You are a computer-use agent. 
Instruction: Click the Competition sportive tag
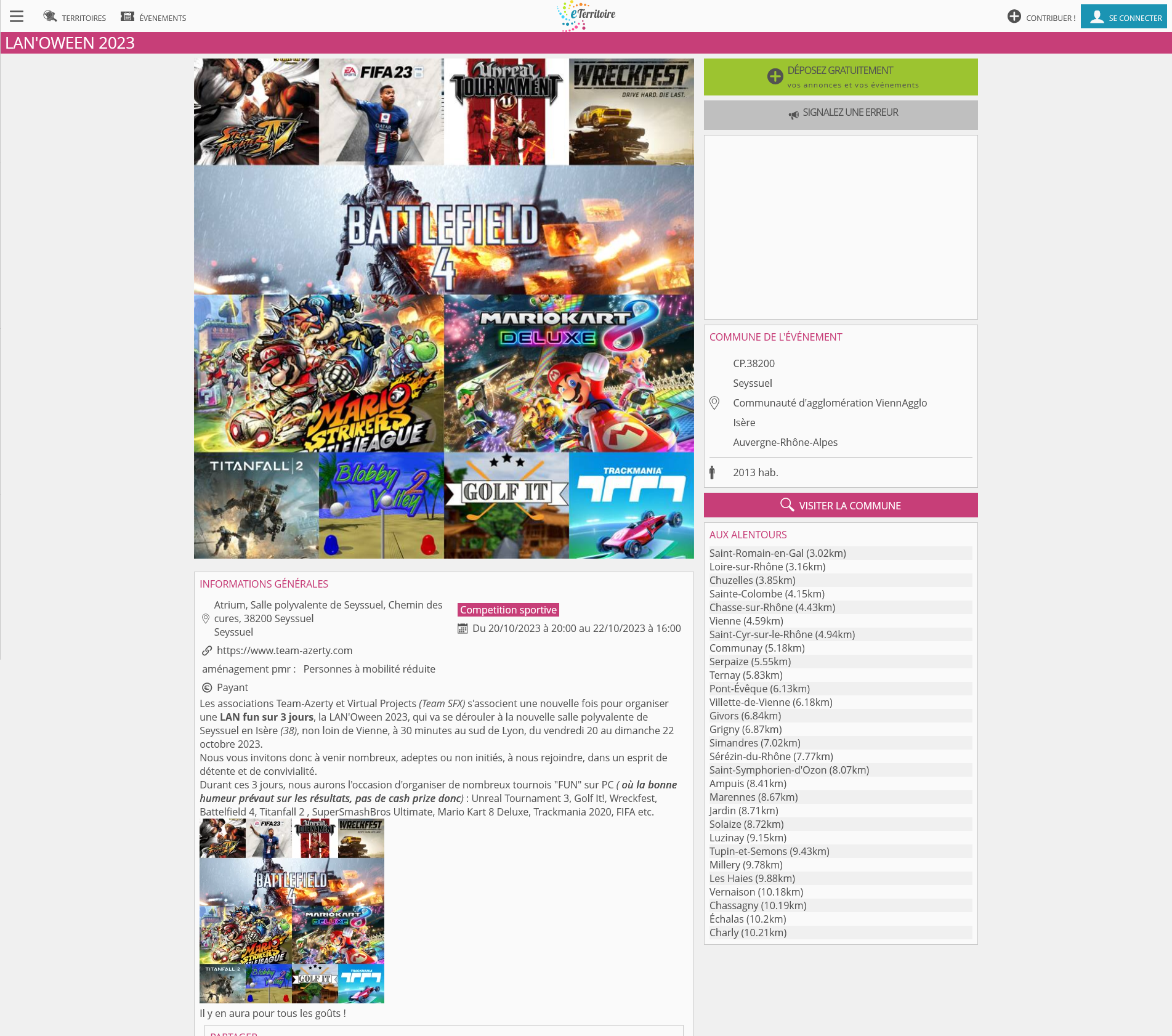508,610
